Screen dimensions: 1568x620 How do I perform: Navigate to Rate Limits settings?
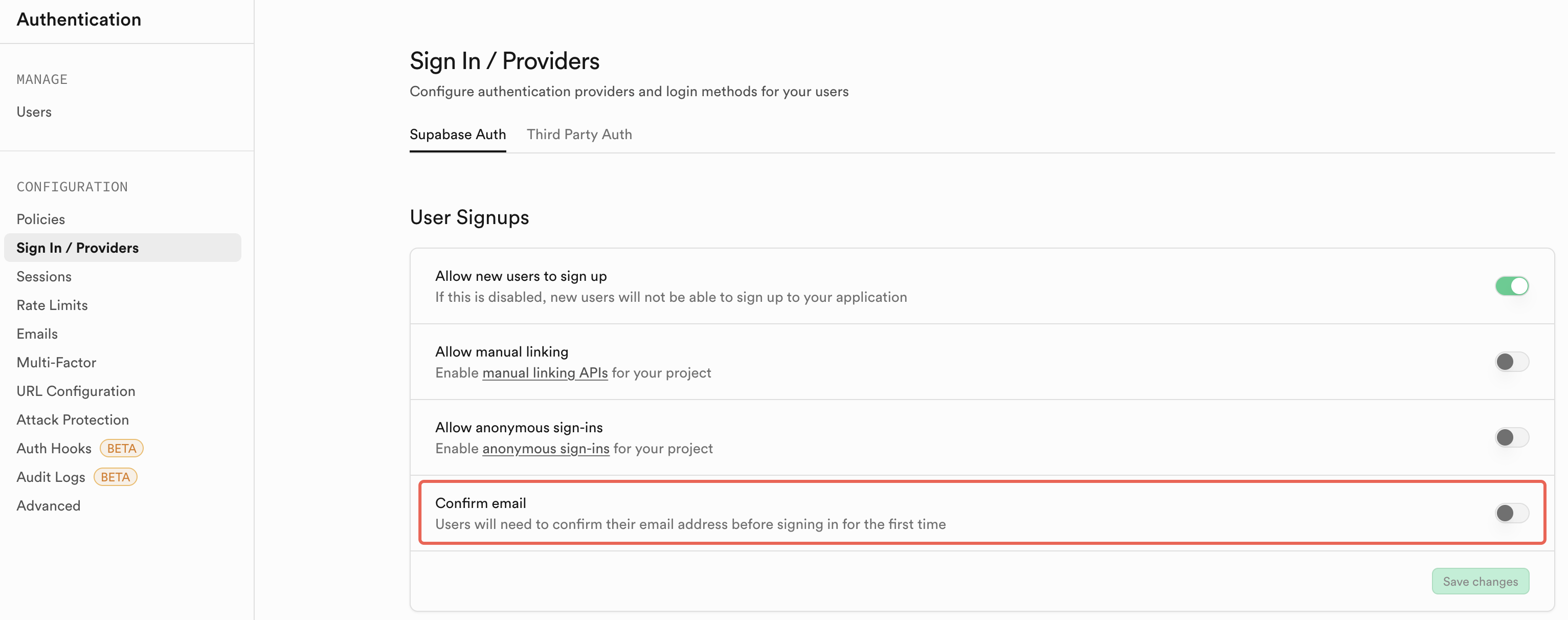pyautogui.click(x=52, y=305)
